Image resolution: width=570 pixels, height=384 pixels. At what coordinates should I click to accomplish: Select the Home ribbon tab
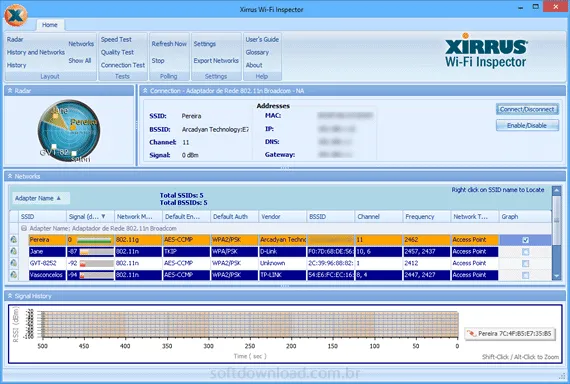click(49, 25)
